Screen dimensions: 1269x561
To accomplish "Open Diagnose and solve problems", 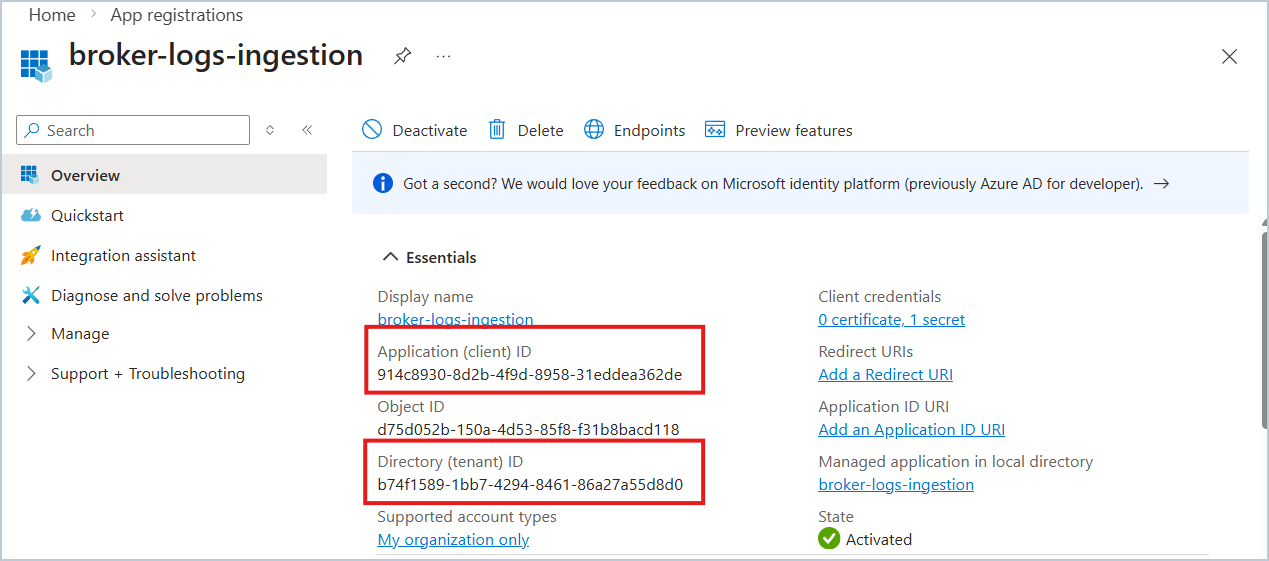I will (157, 296).
